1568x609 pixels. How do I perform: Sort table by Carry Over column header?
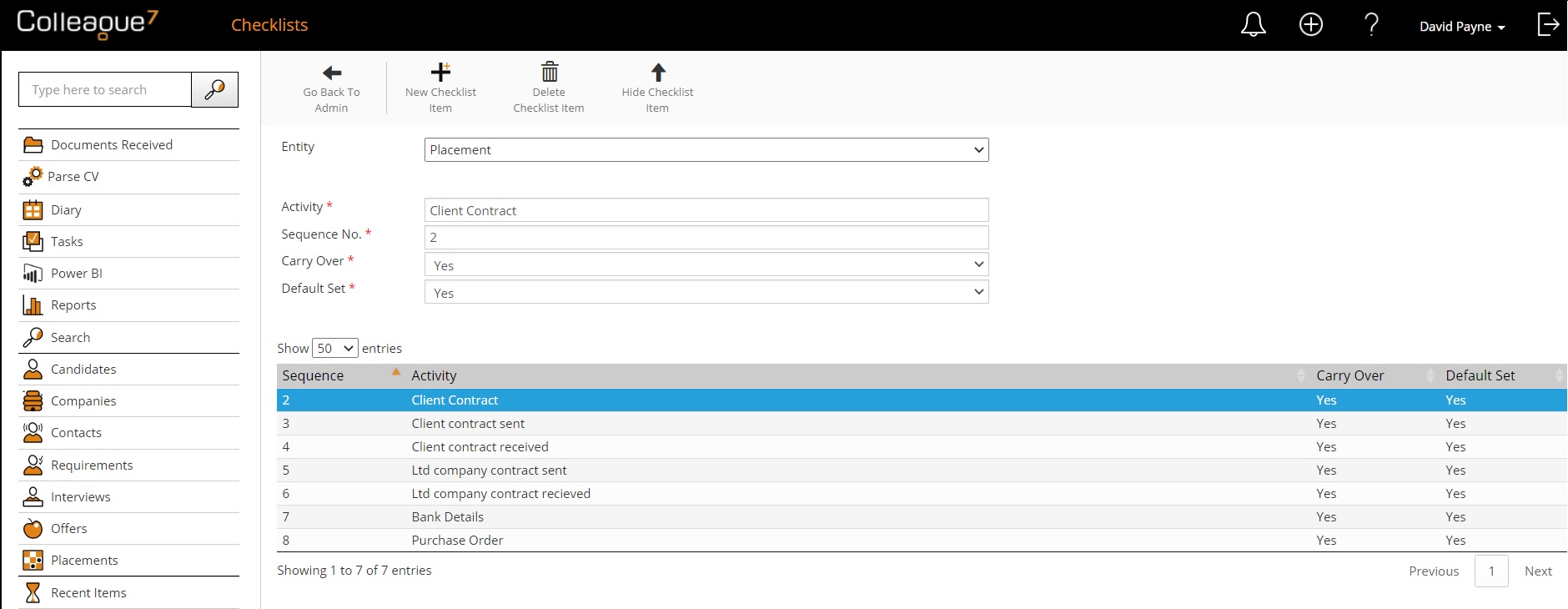tap(1375, 375)
